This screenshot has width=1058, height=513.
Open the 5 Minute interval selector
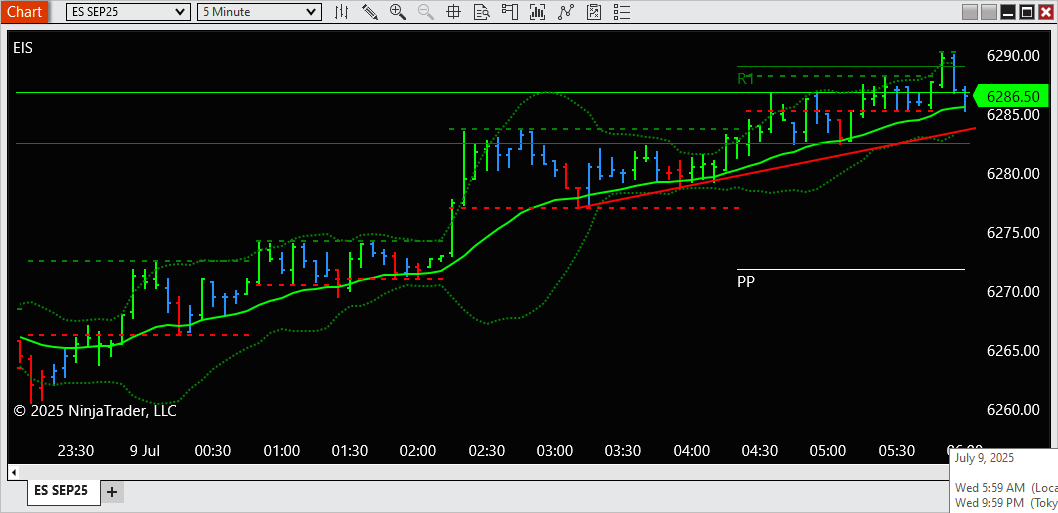click(x=259, y=11)
